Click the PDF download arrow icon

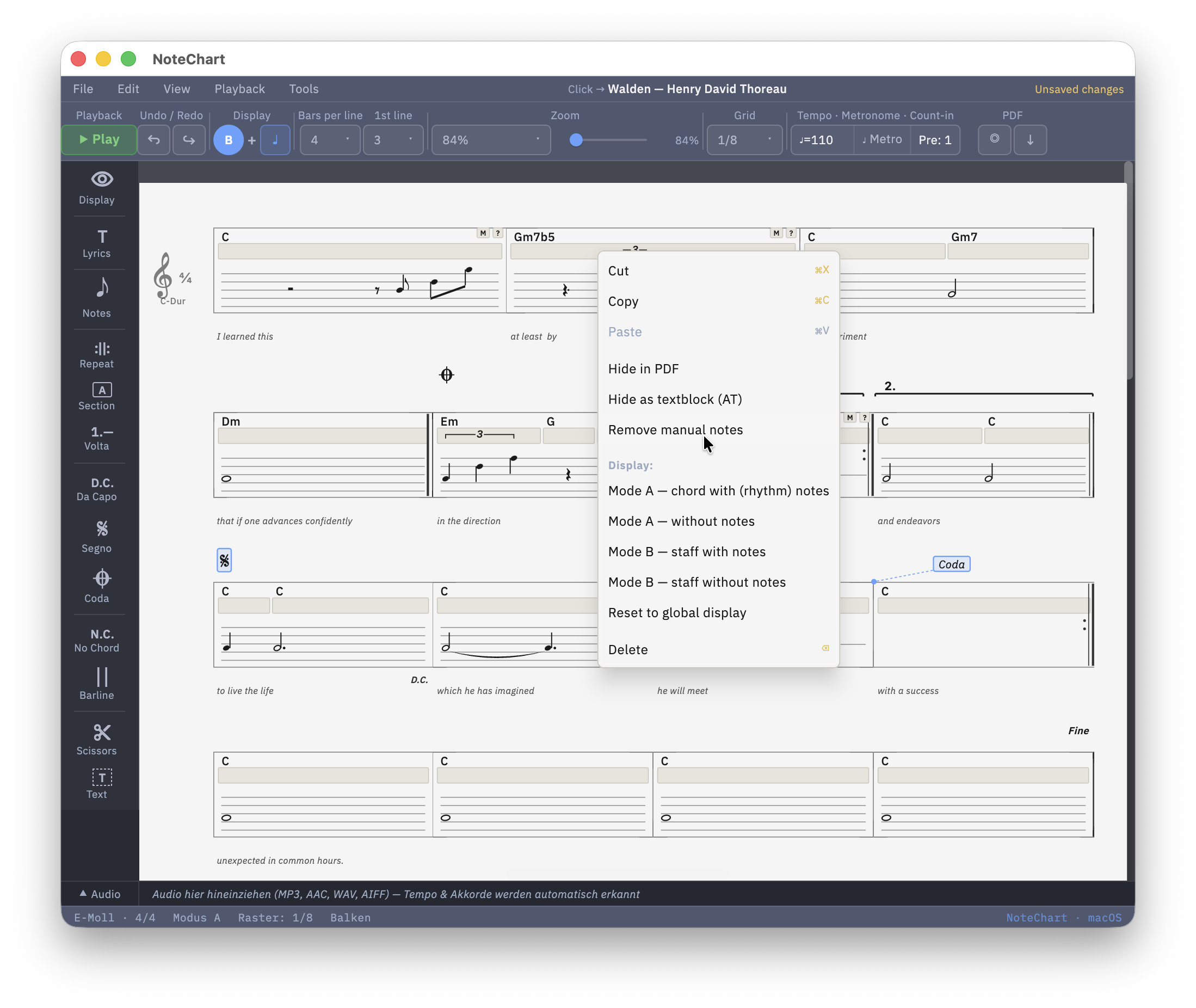[x=1030, y=140]
